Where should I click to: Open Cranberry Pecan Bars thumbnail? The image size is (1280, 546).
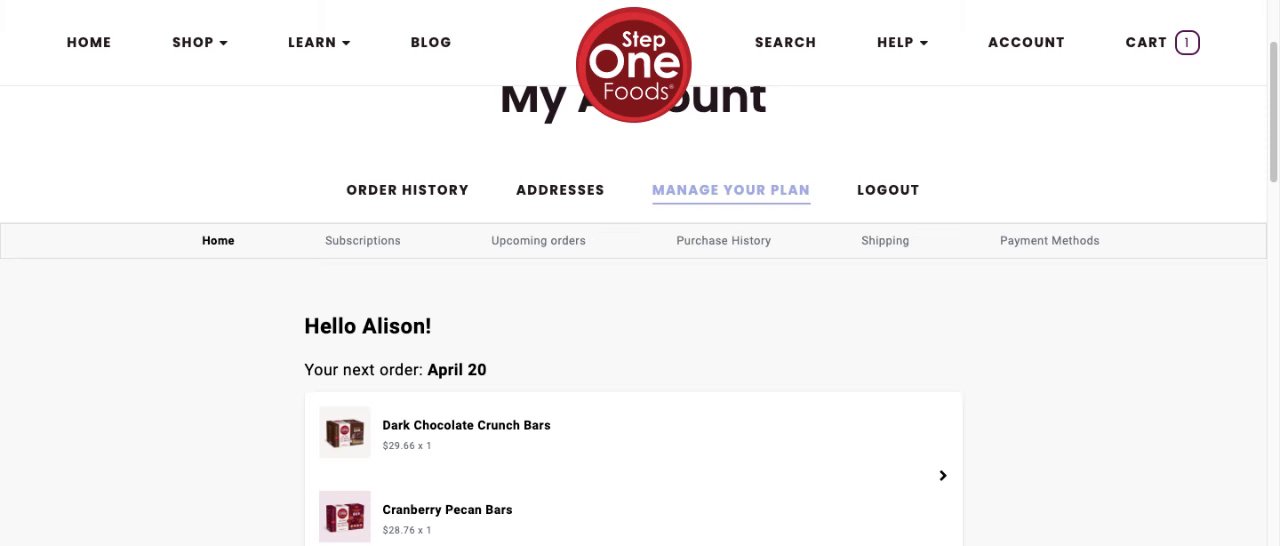coord(345,516)
